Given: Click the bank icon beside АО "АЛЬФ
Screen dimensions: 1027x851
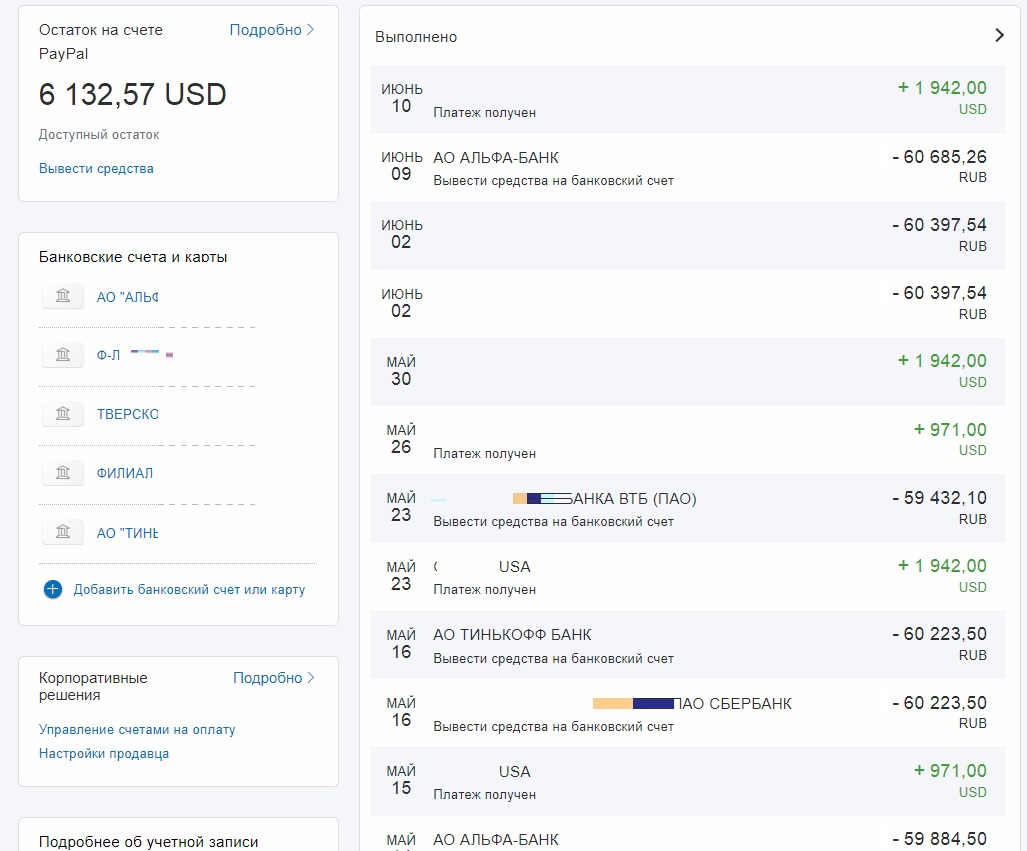Looking at the screenshot, I should (x=63, y=296).
